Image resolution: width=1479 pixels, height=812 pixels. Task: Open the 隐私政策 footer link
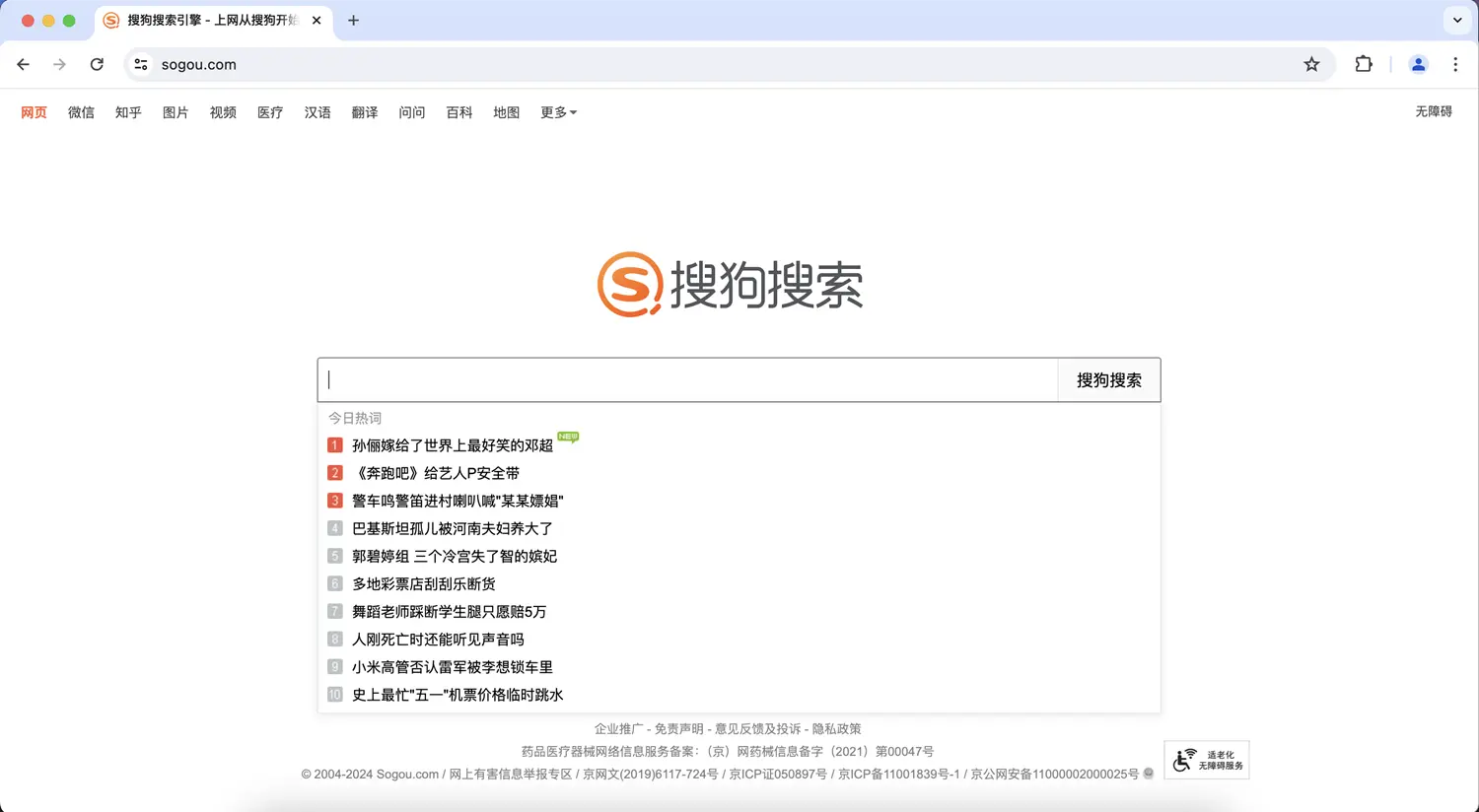[x=836, y=729]
